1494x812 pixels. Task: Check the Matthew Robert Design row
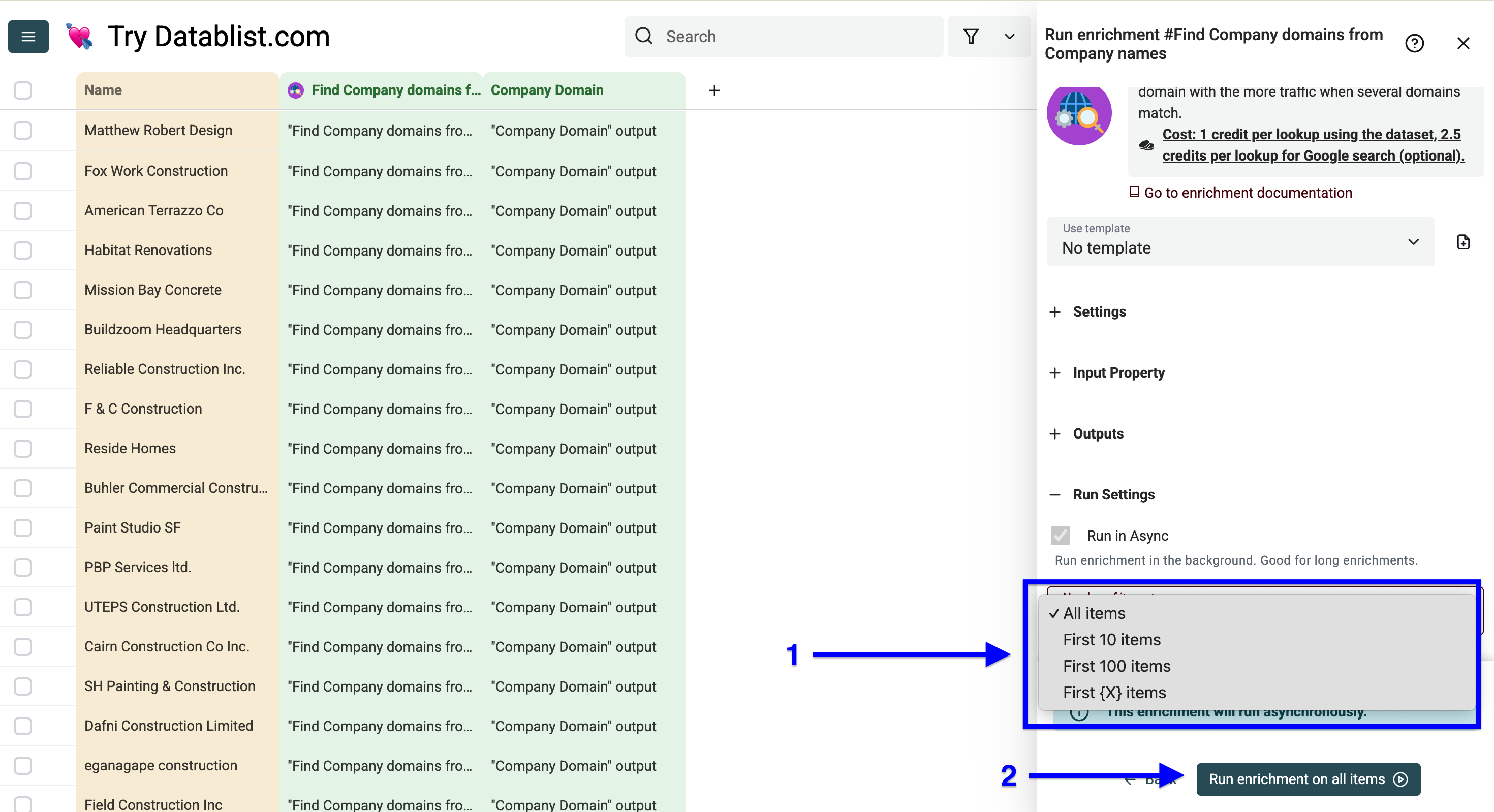click(x=23, y=131)
